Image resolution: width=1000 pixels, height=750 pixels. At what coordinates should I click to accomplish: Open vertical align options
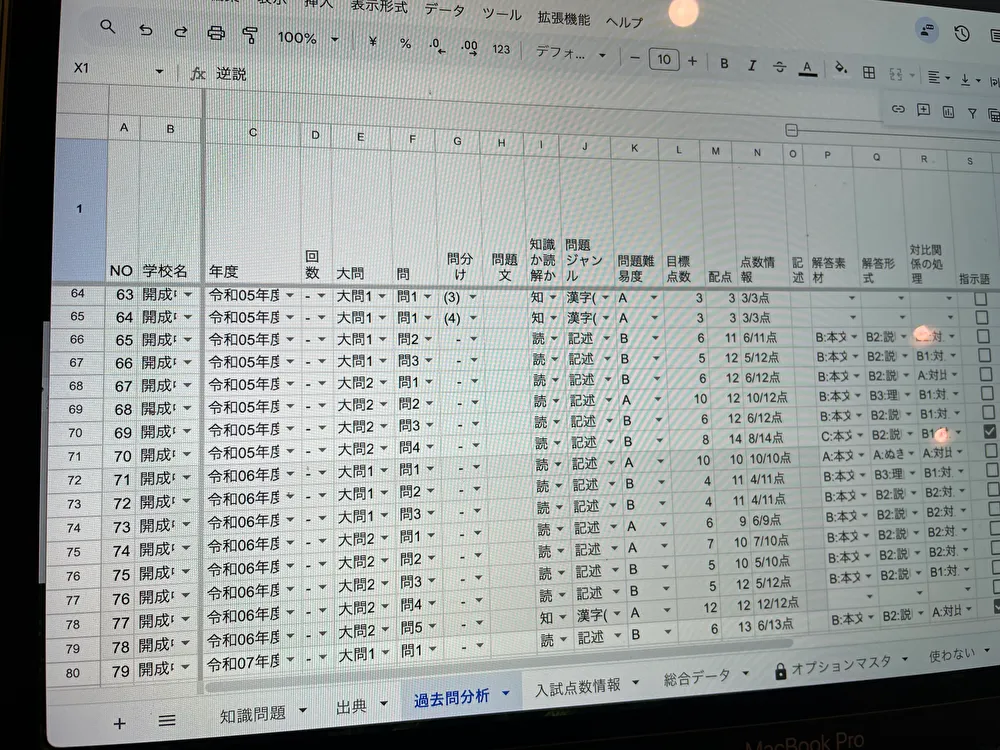[x=969, y=80]
